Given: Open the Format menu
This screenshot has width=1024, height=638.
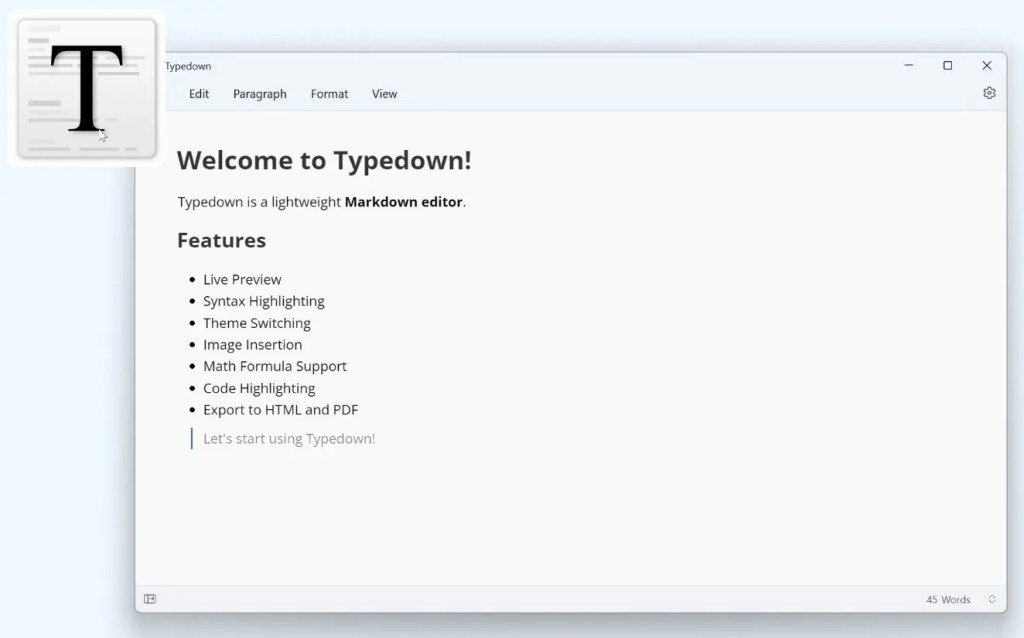Looking at the screenshot, I should click(x=329, y=94).
